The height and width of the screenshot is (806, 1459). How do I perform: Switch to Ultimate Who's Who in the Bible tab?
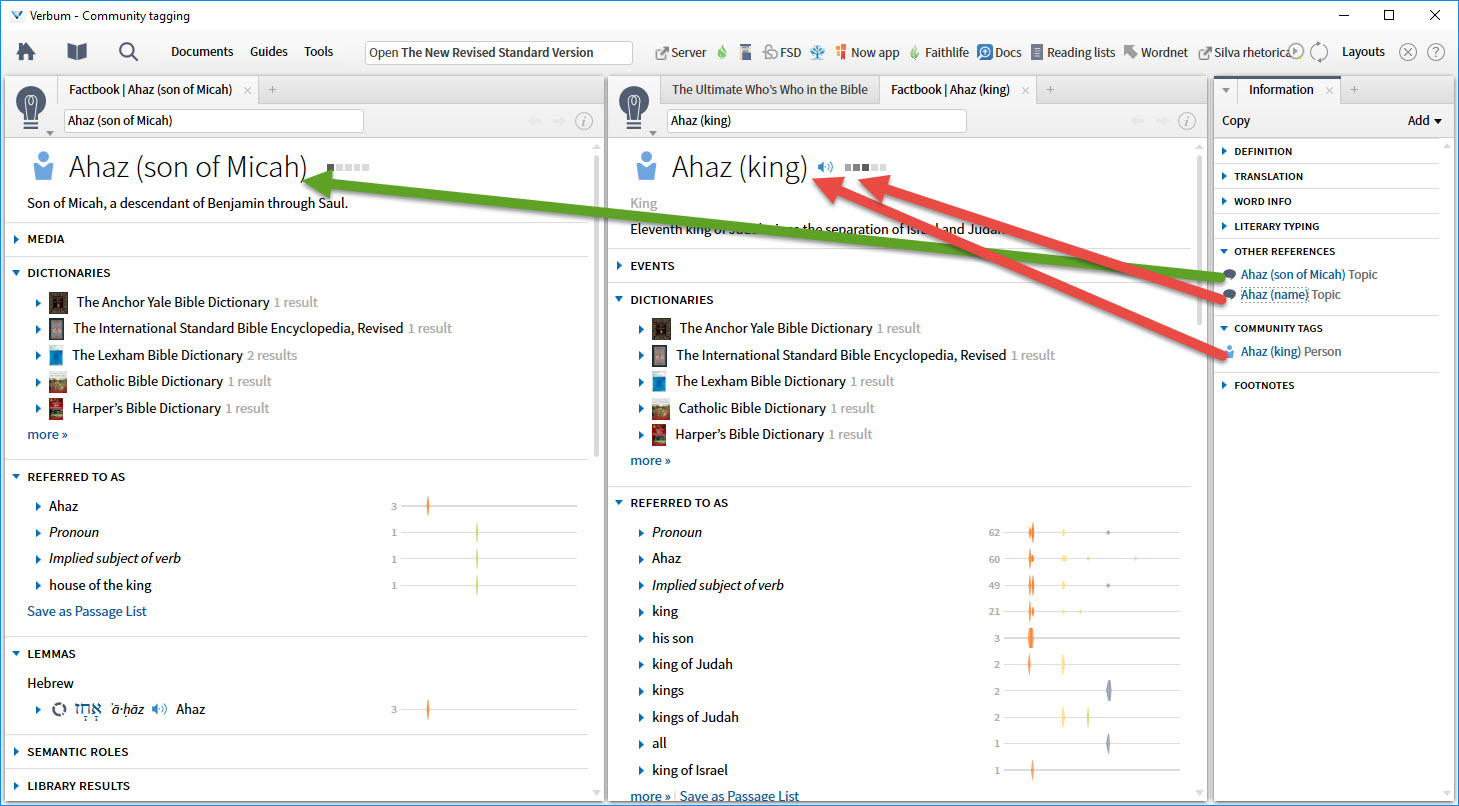click(770, 90)
